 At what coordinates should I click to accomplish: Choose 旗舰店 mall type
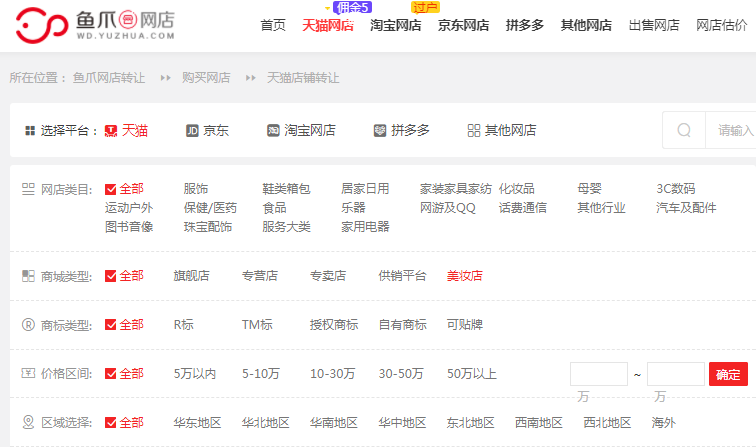pos(191,276)
